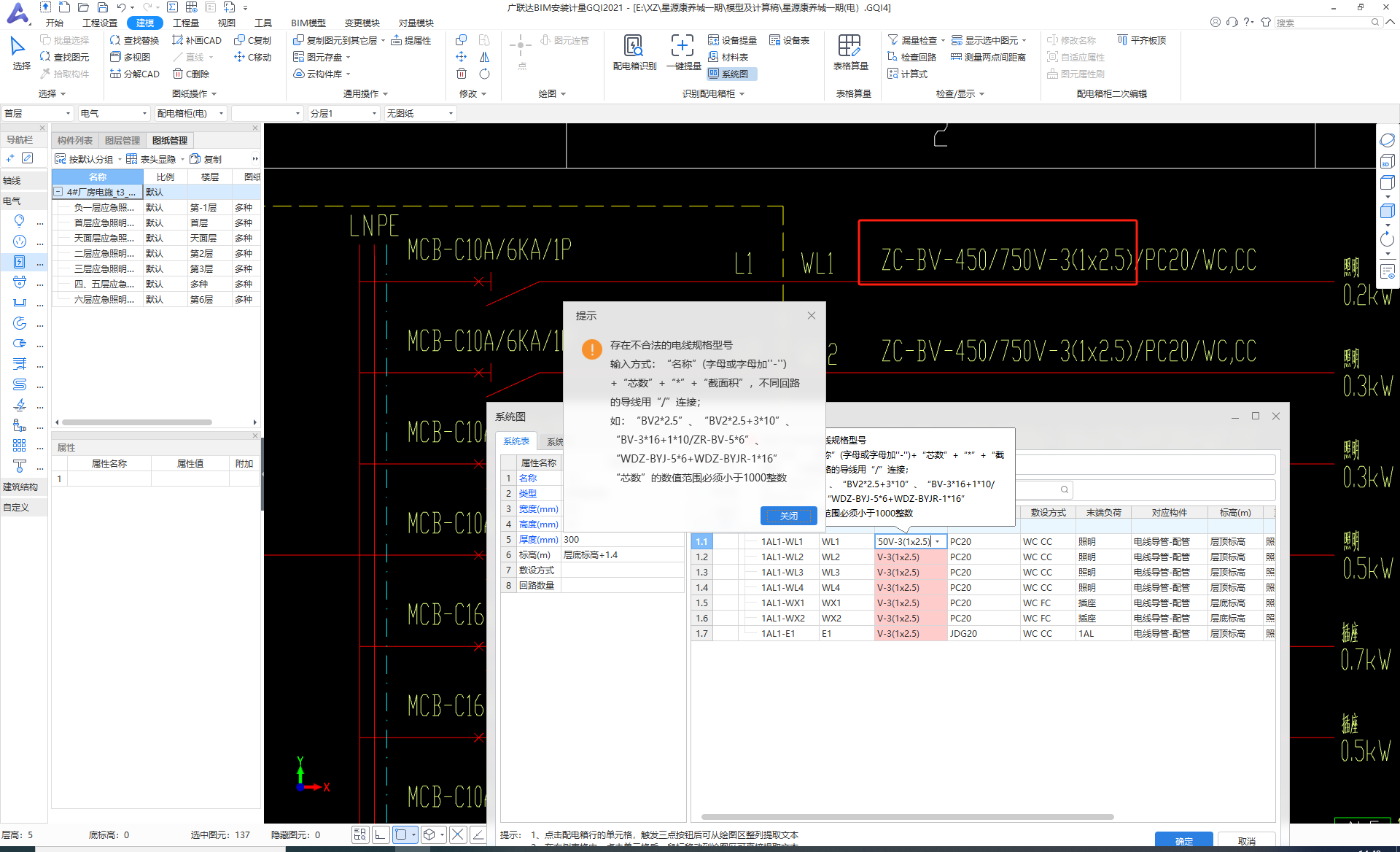Image resolution: width=1400 pixels, height=852 pixels.
Task: Click the 查找替换 tool
Action: (134, 40)
